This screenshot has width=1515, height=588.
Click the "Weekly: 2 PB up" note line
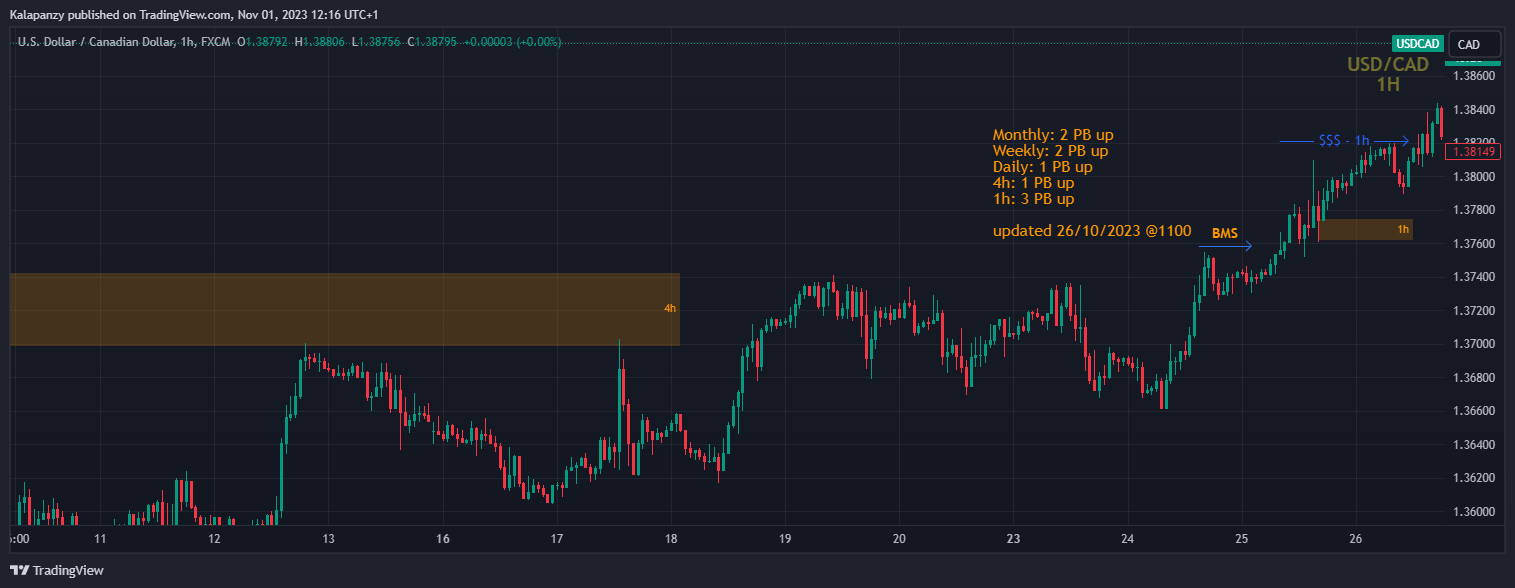pyautogui.click(x=1050, y=150)
